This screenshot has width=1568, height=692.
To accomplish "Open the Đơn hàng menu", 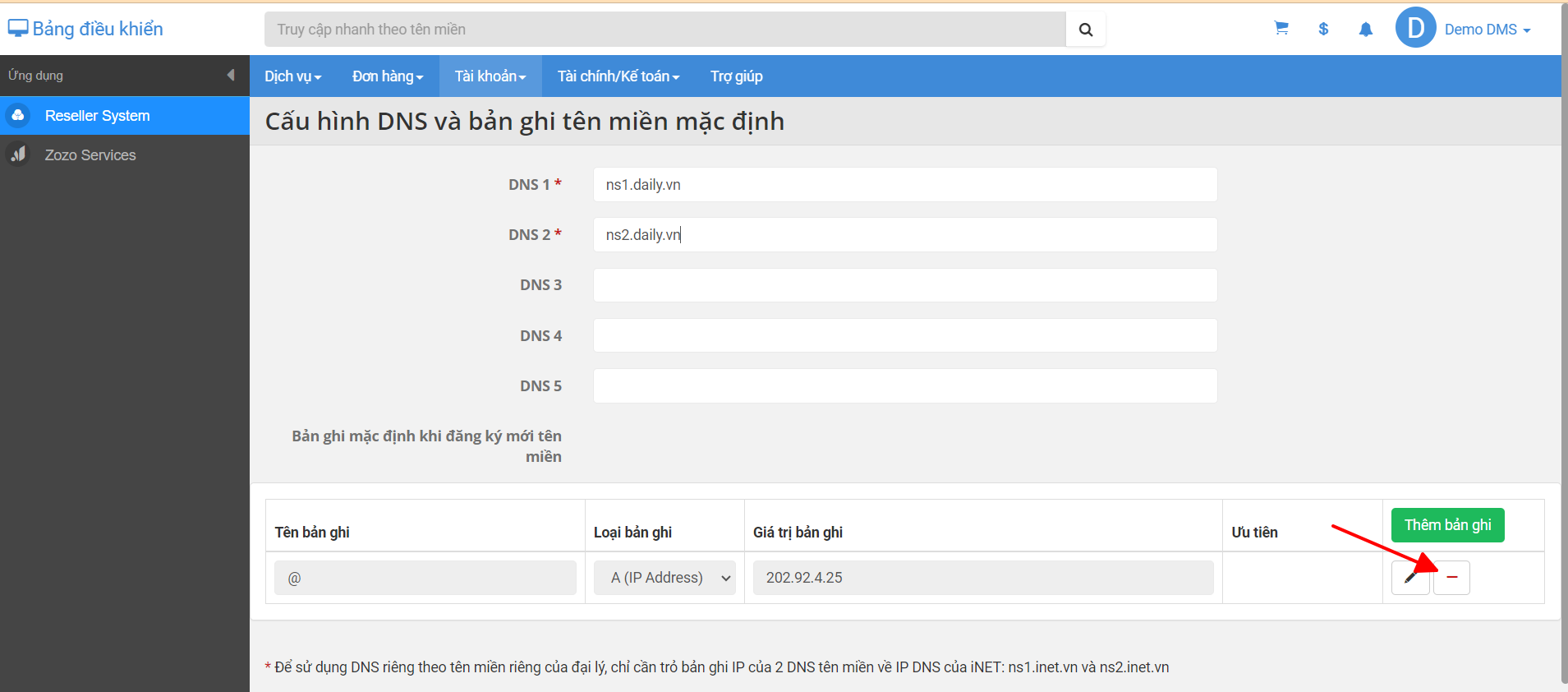I will click(388, 76).
